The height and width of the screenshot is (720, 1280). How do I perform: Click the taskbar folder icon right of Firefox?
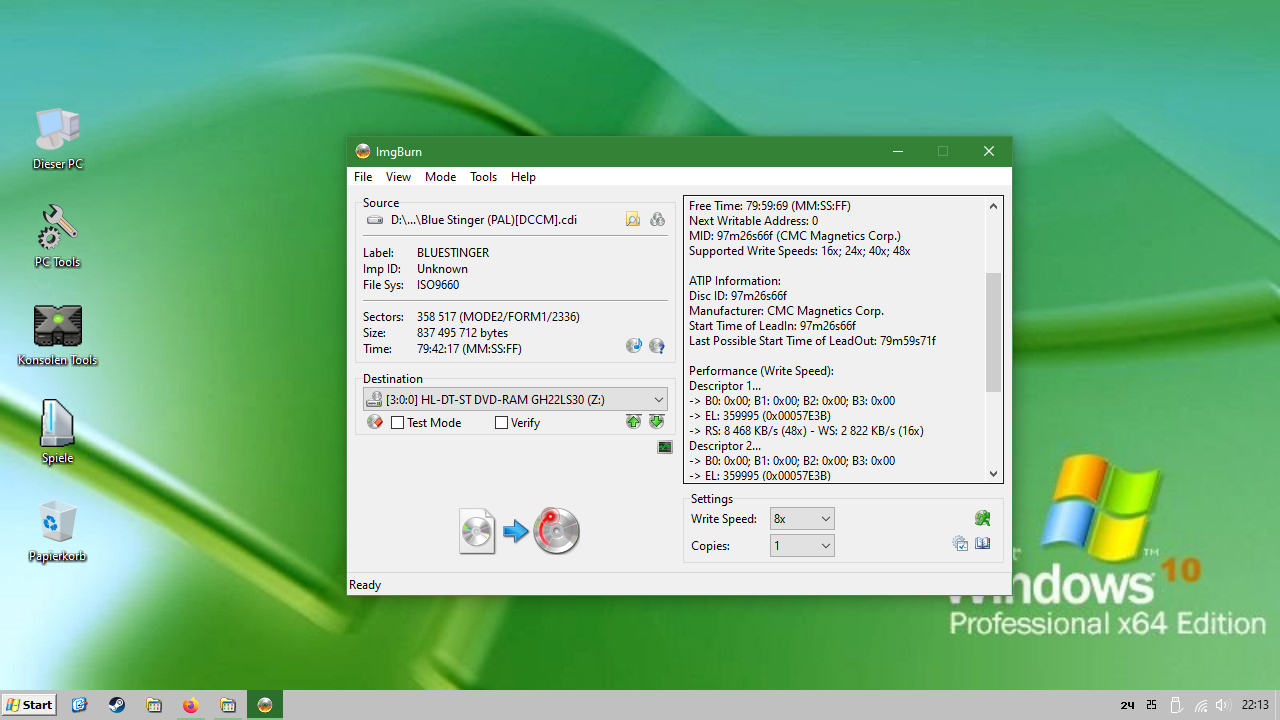tap(228, 705)
